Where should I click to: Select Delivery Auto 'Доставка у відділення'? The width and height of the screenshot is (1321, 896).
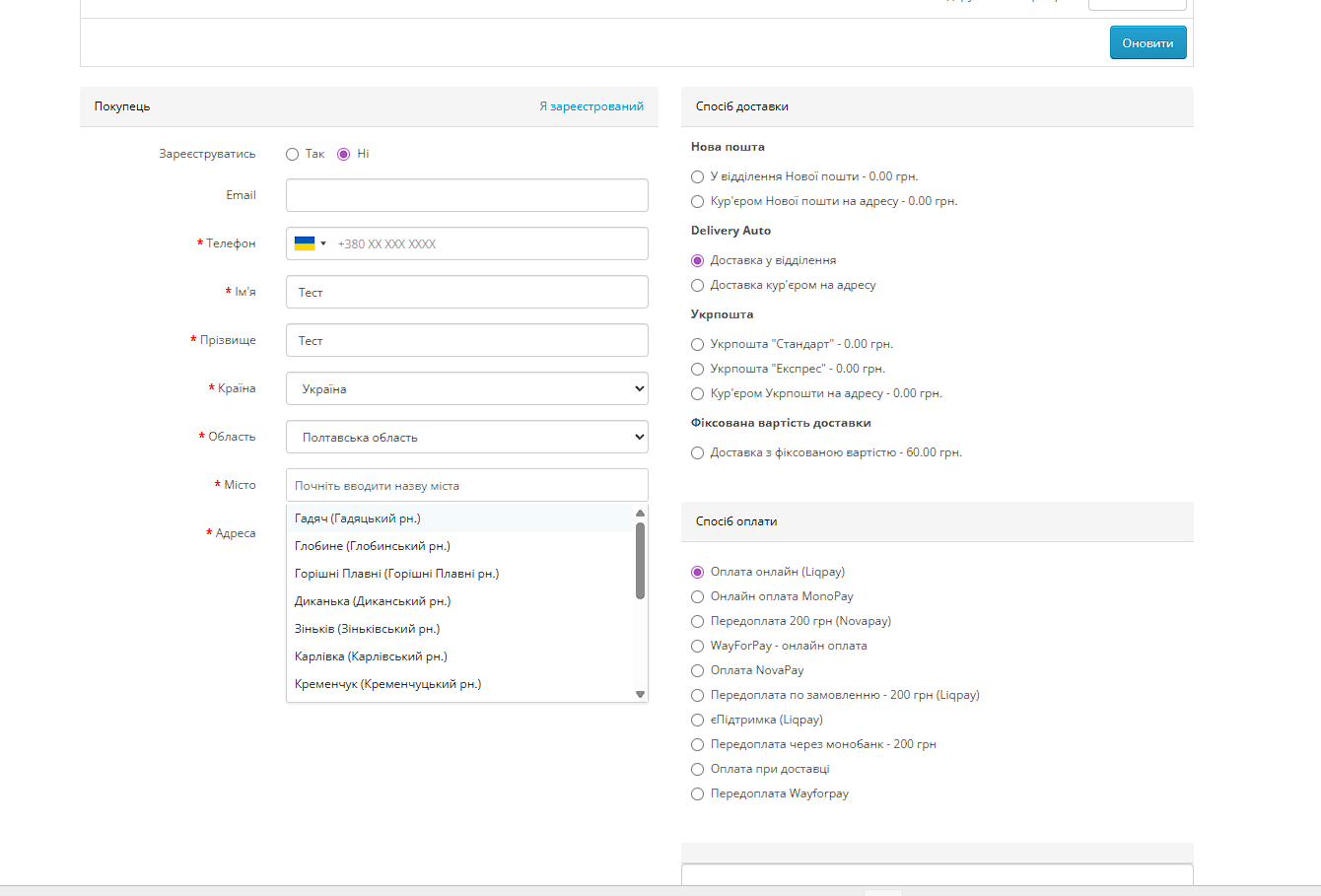pyautogui.click(x=697, y=260)
